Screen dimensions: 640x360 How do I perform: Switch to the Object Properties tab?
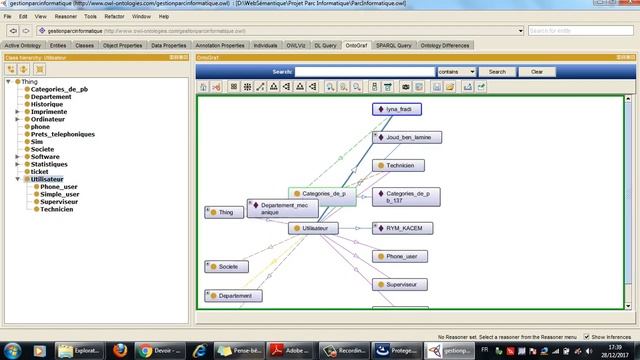coord(122,45)
